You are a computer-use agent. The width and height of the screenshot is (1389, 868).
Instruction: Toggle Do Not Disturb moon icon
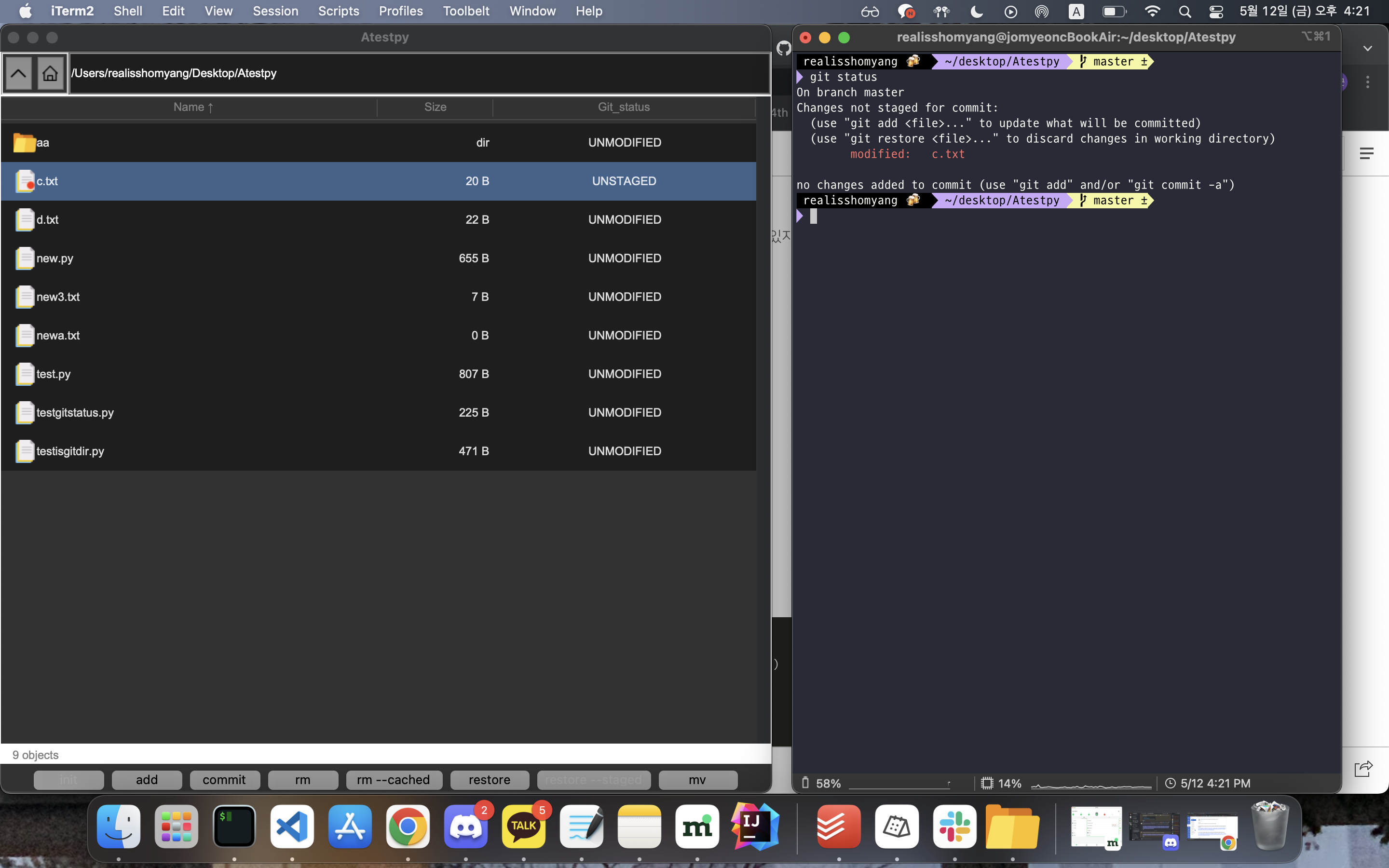pos(976,12)
